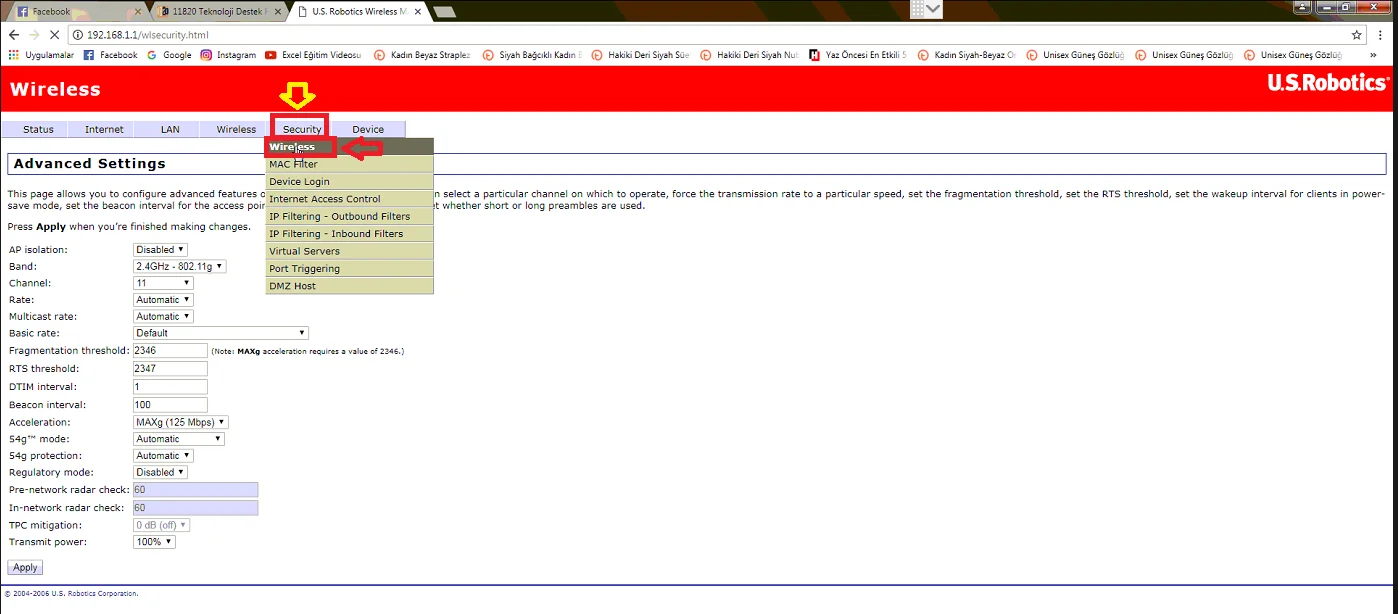Click the browser back arrow icon

pos(14,35)
